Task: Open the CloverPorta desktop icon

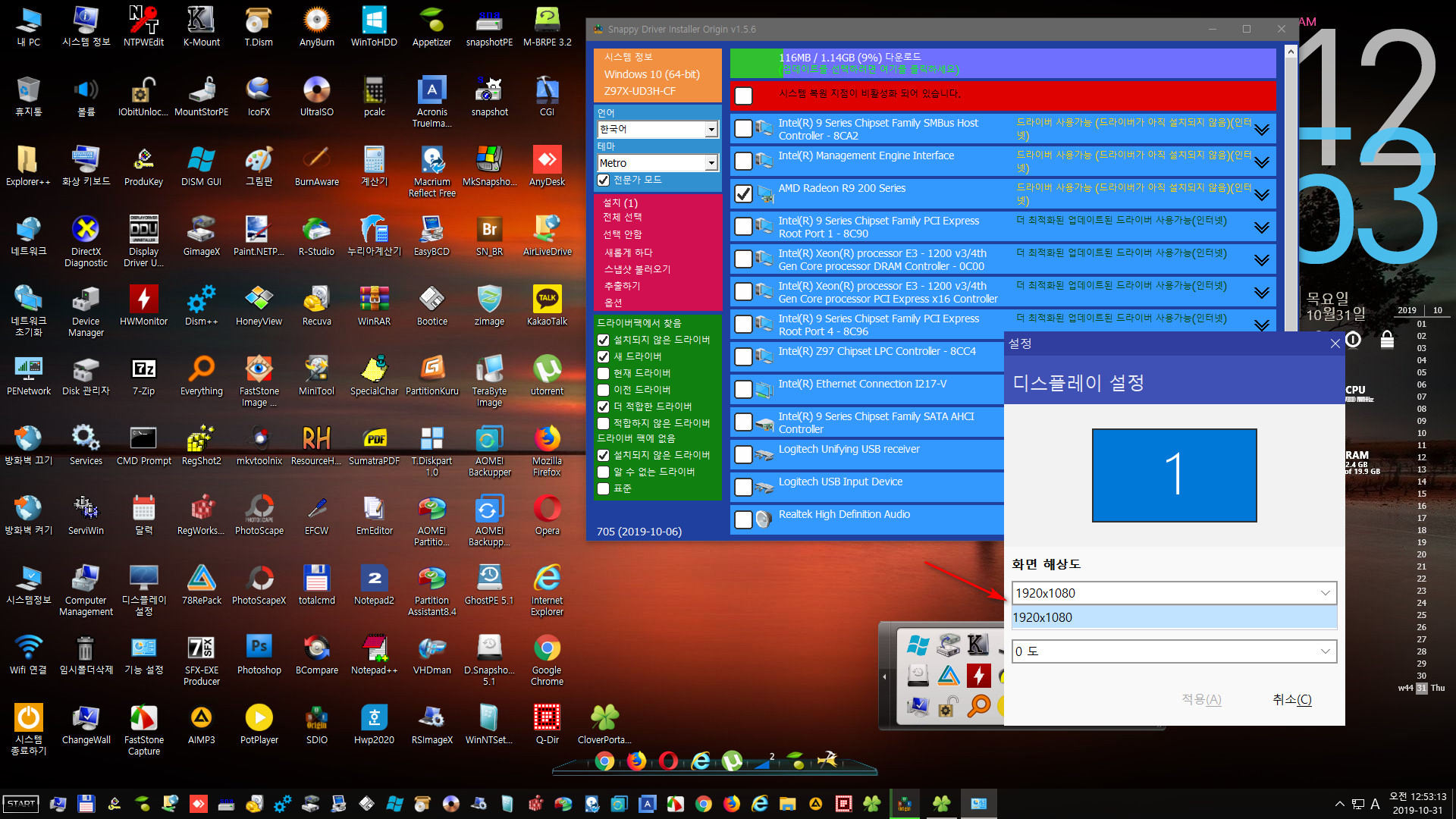Action: click(x=604, y=724)
